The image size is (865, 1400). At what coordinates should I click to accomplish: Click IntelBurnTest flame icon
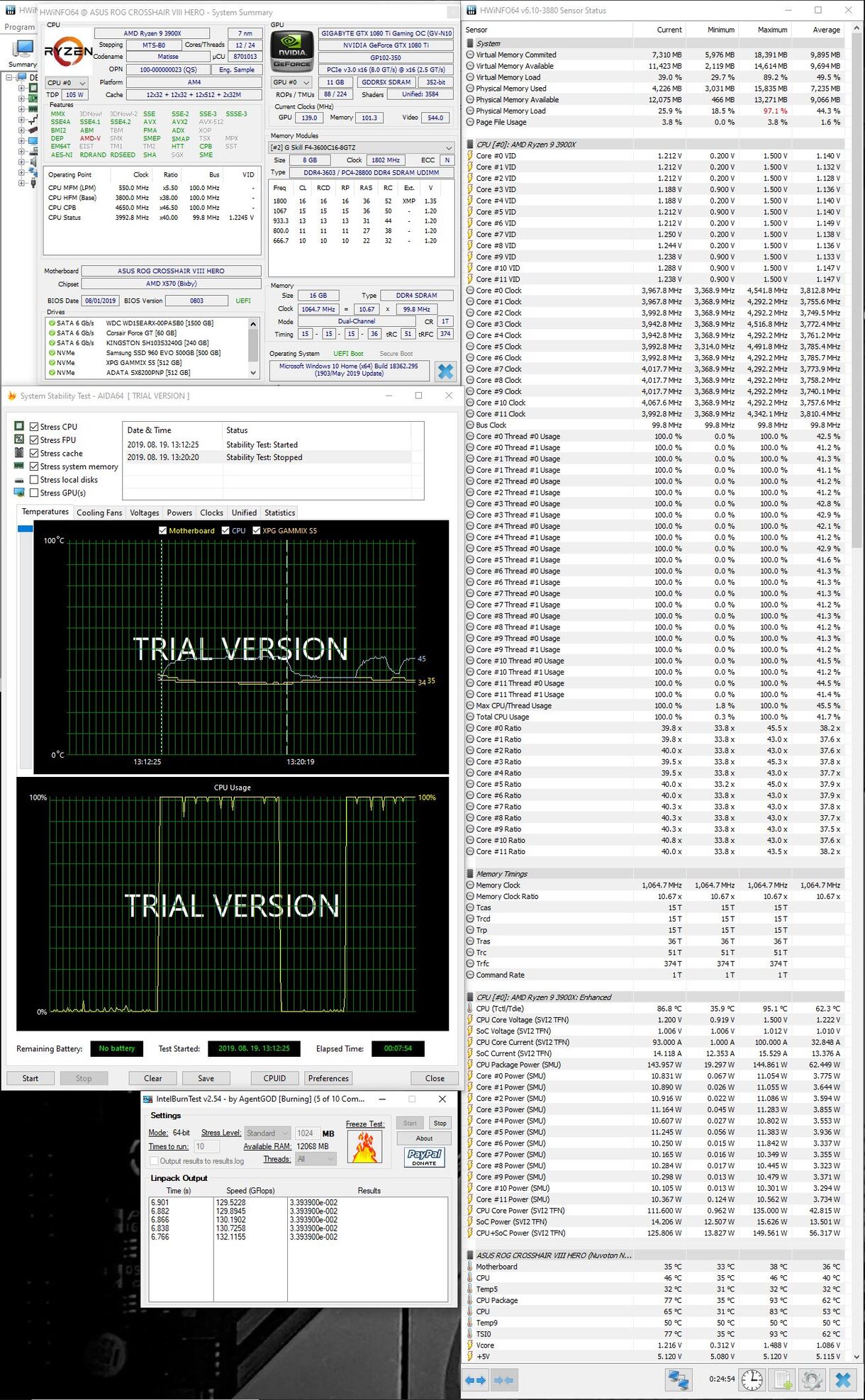click(x=364, y=1146)
